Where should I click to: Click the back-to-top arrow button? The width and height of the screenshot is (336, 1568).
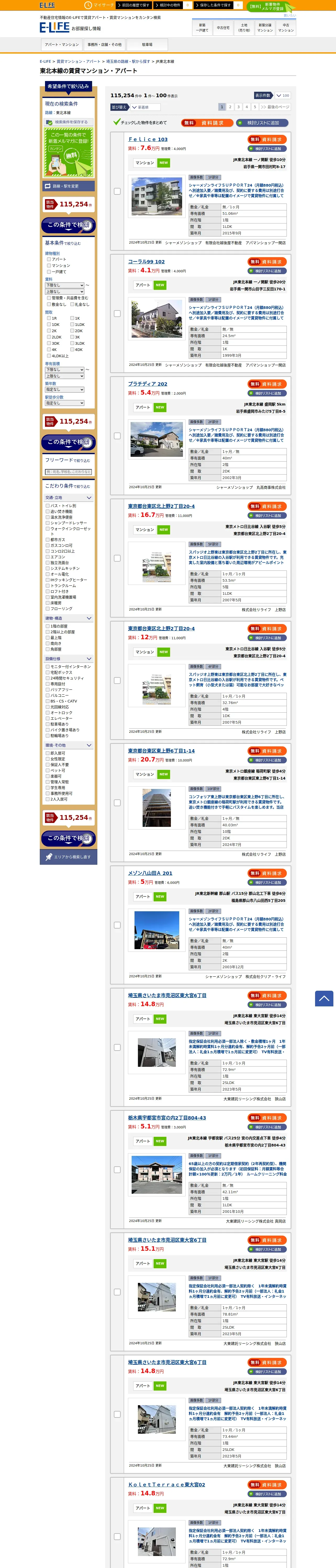coord(324,998)
